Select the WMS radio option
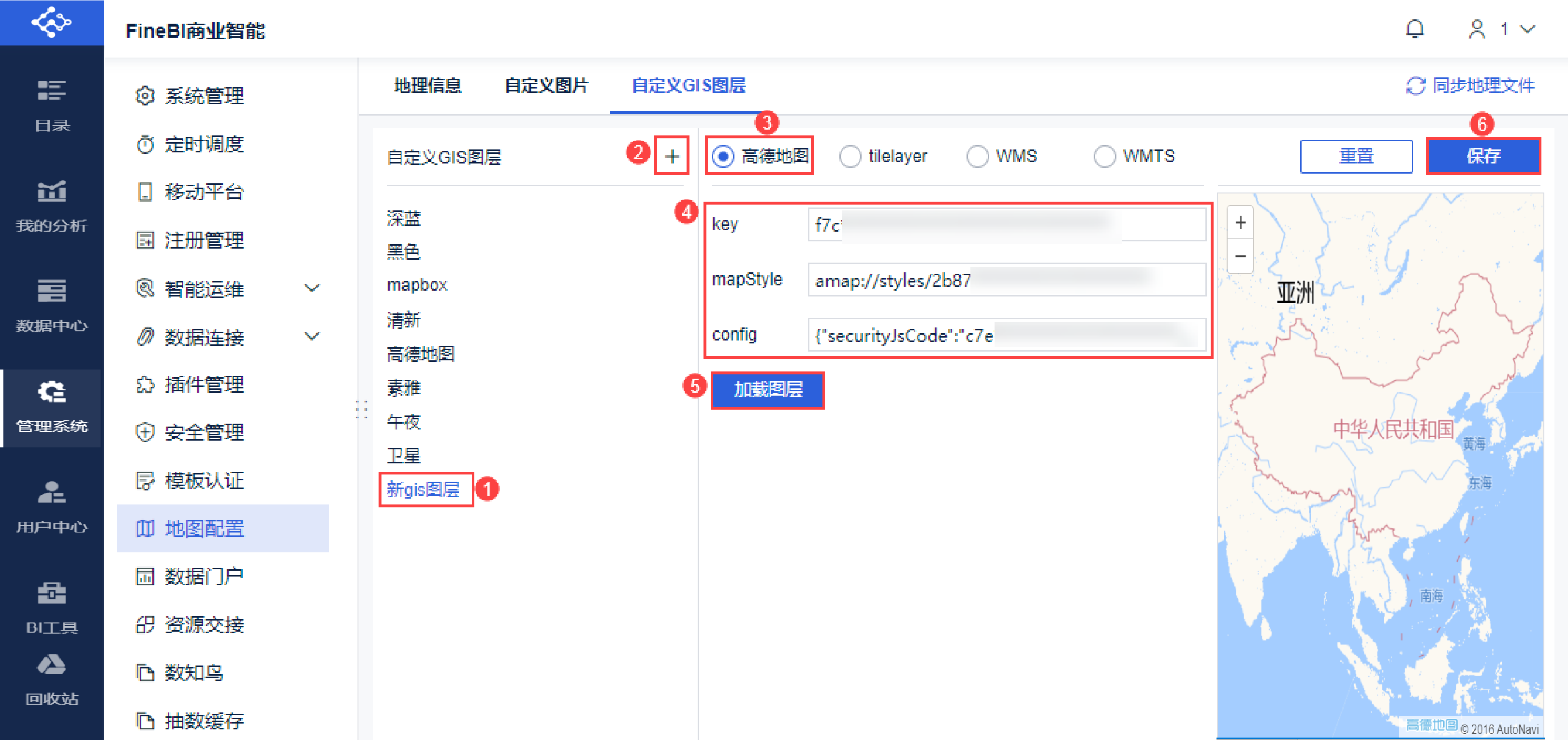This screenshot has width=1568, height=740. coord(977,157)
